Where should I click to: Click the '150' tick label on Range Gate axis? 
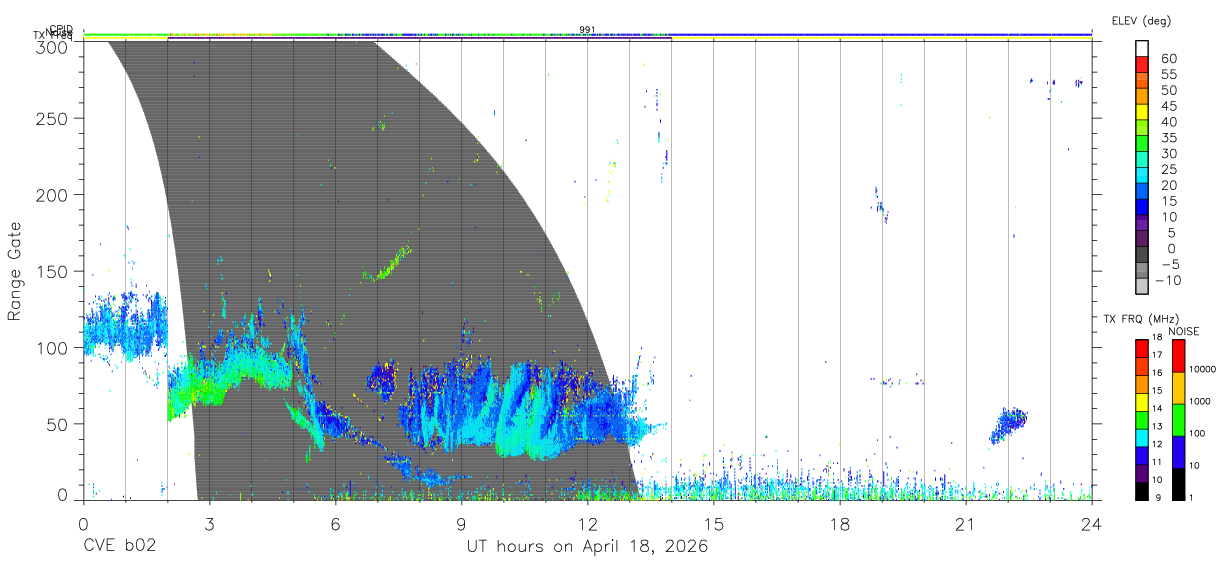[52, 271]
